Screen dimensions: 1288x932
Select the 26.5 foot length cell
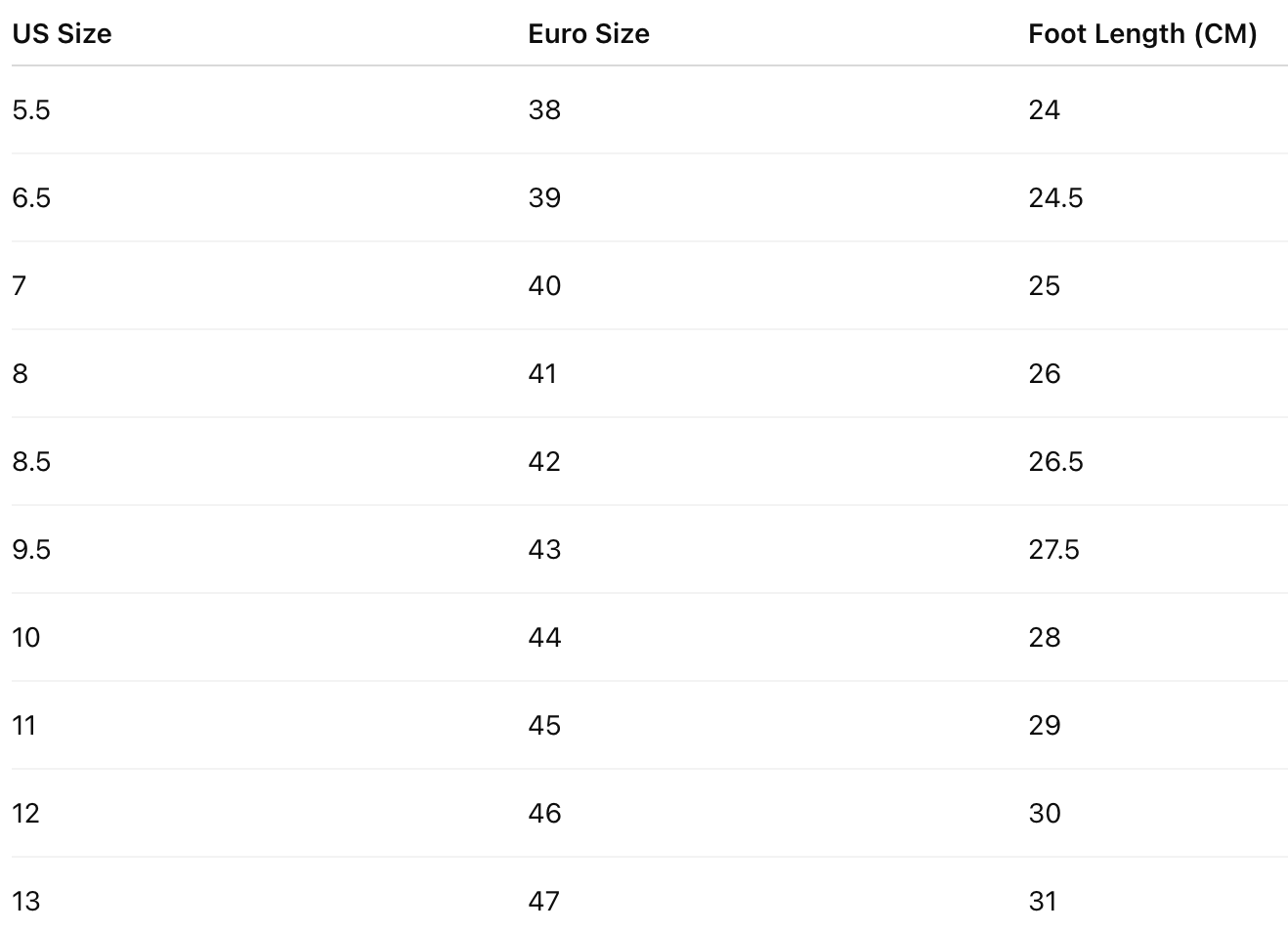tap(1055, 461)
